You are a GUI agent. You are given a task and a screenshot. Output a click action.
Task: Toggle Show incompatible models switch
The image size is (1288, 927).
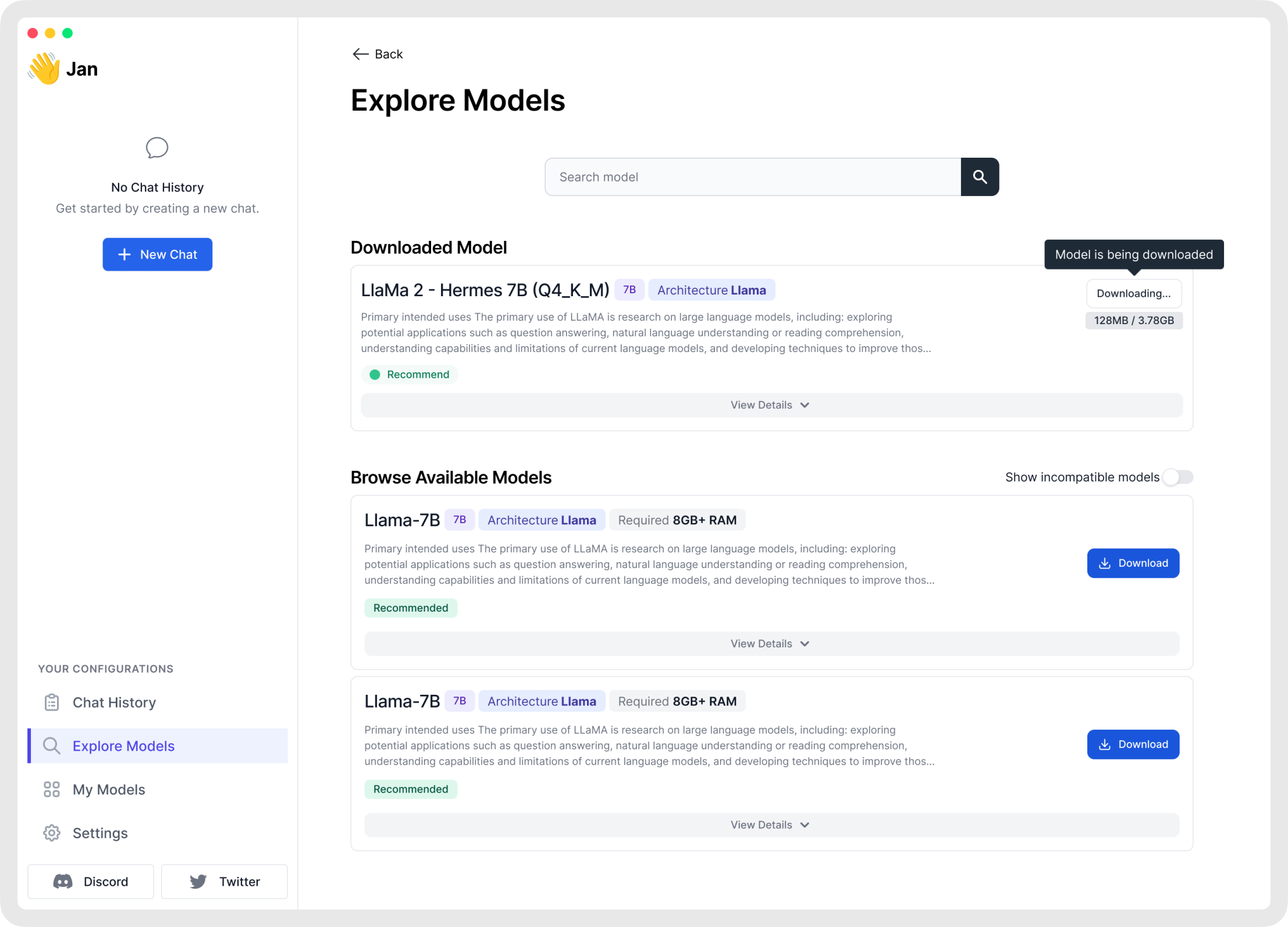1177,477
